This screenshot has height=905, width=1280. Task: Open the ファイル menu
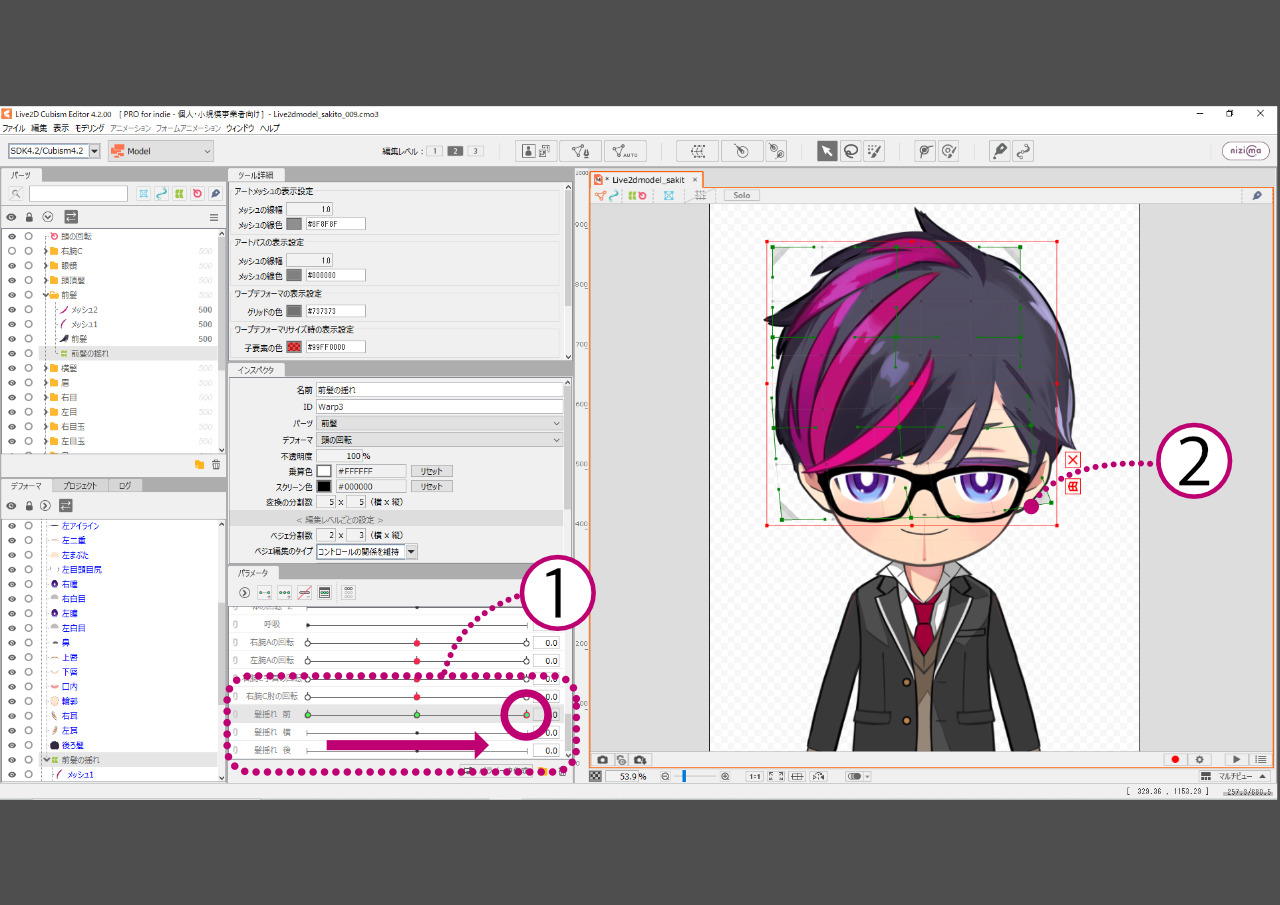click(x=13, y=128)
